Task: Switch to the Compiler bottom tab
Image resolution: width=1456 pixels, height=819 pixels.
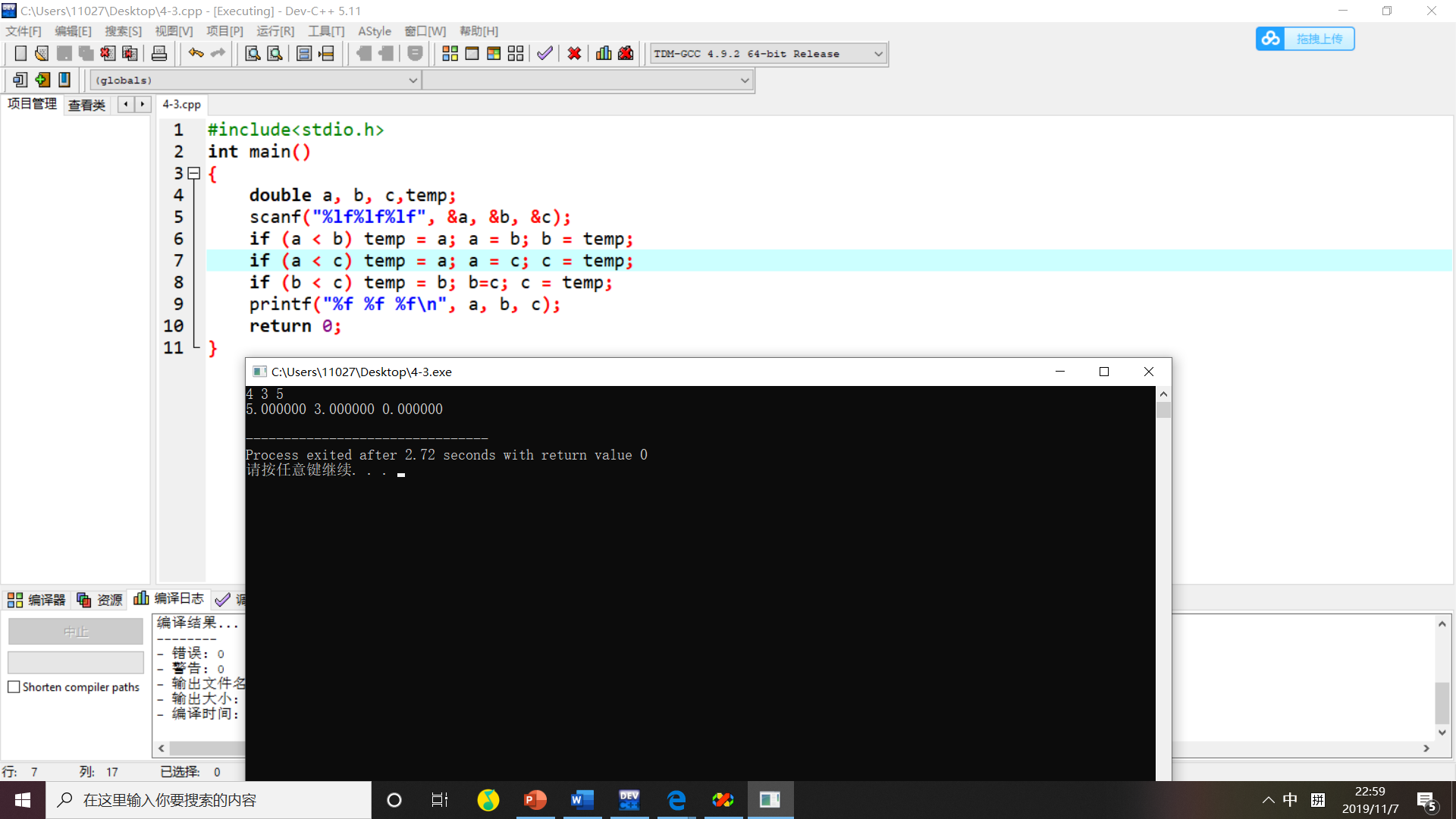Action: click(37, 600)
